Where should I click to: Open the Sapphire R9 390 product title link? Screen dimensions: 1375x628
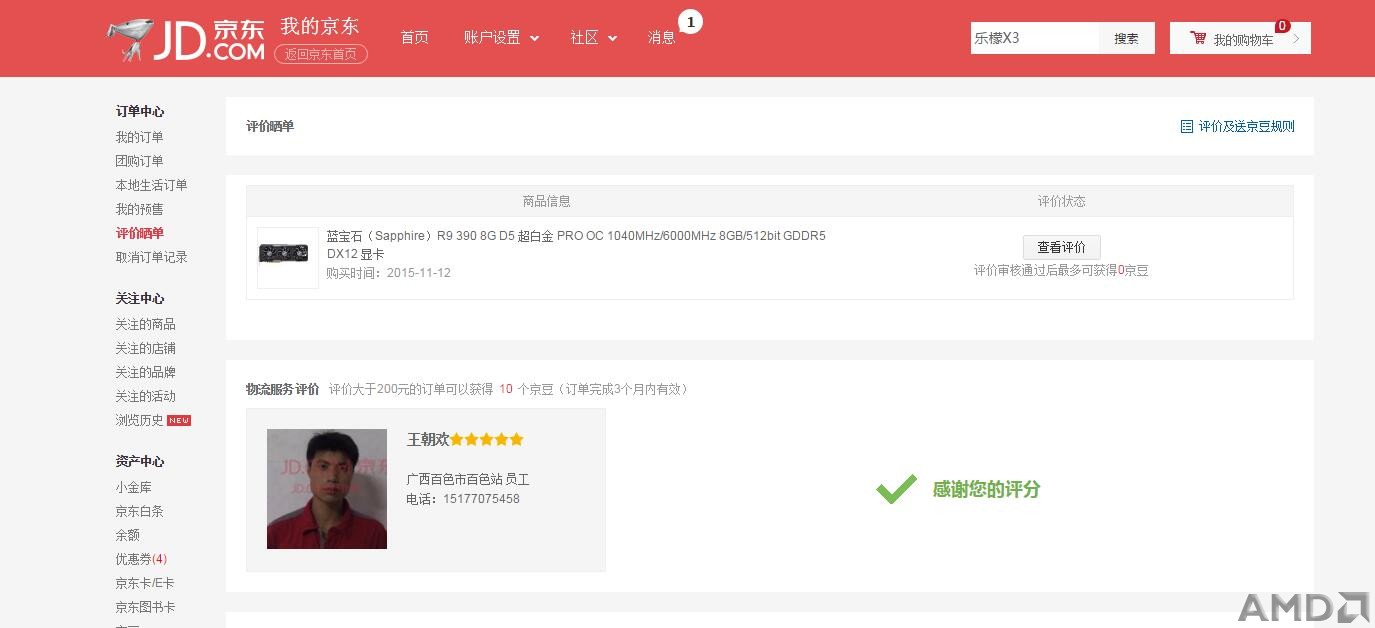click(x=576, y=245)
